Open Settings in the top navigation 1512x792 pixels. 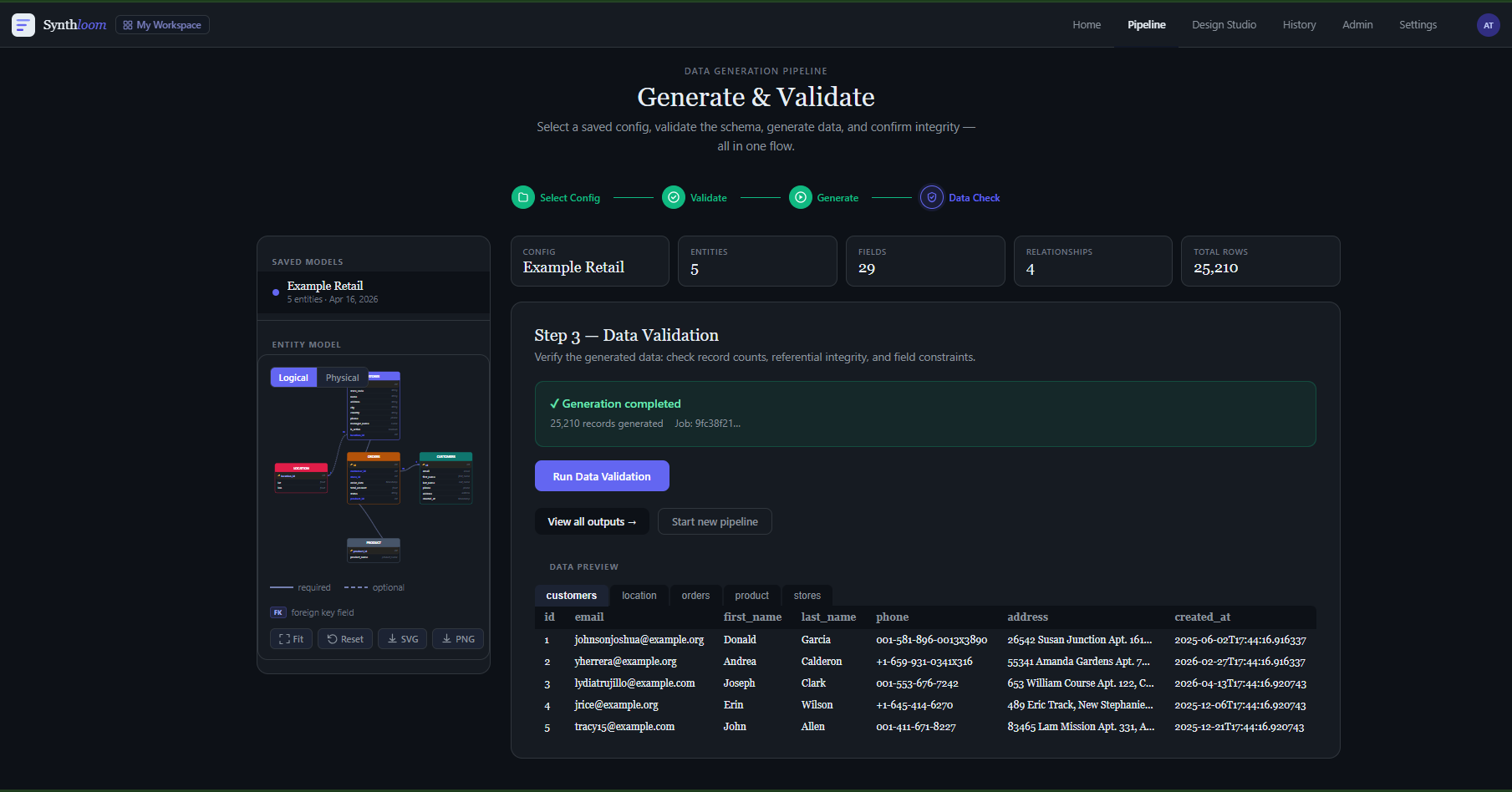click(x=1418, y=25)
